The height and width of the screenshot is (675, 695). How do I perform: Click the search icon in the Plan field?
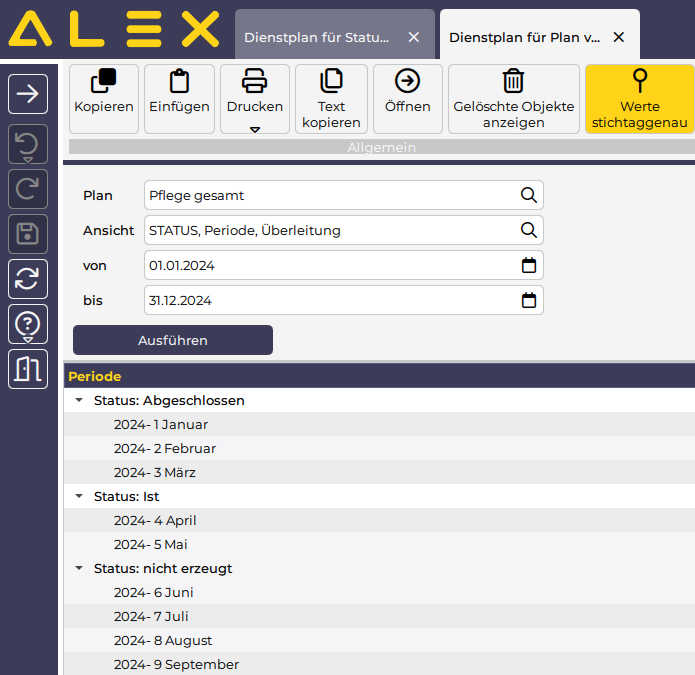528,196
